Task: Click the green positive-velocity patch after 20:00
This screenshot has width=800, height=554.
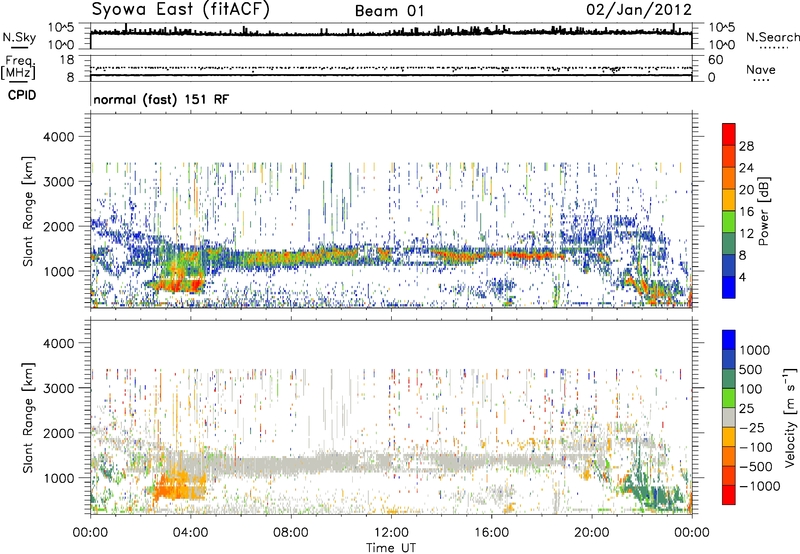Action: point(653,492)
